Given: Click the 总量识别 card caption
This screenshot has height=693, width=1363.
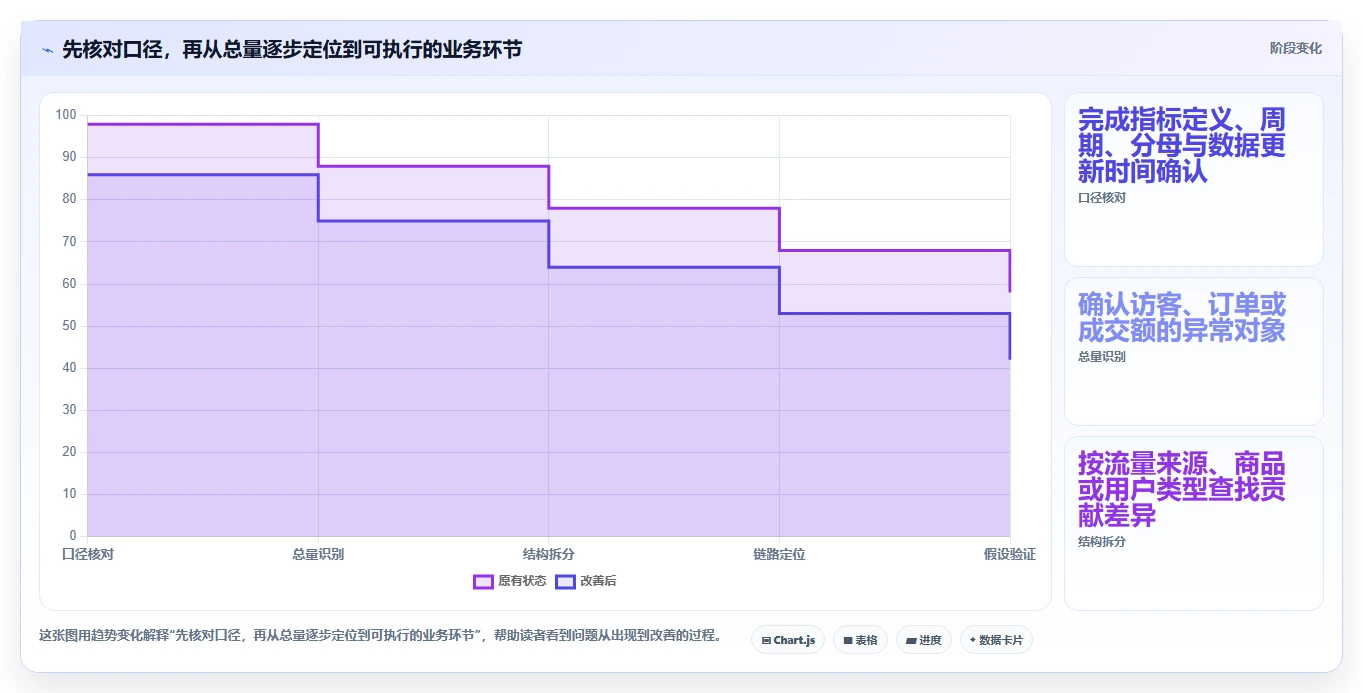Looking at the screenshot, I should 1102,357.
